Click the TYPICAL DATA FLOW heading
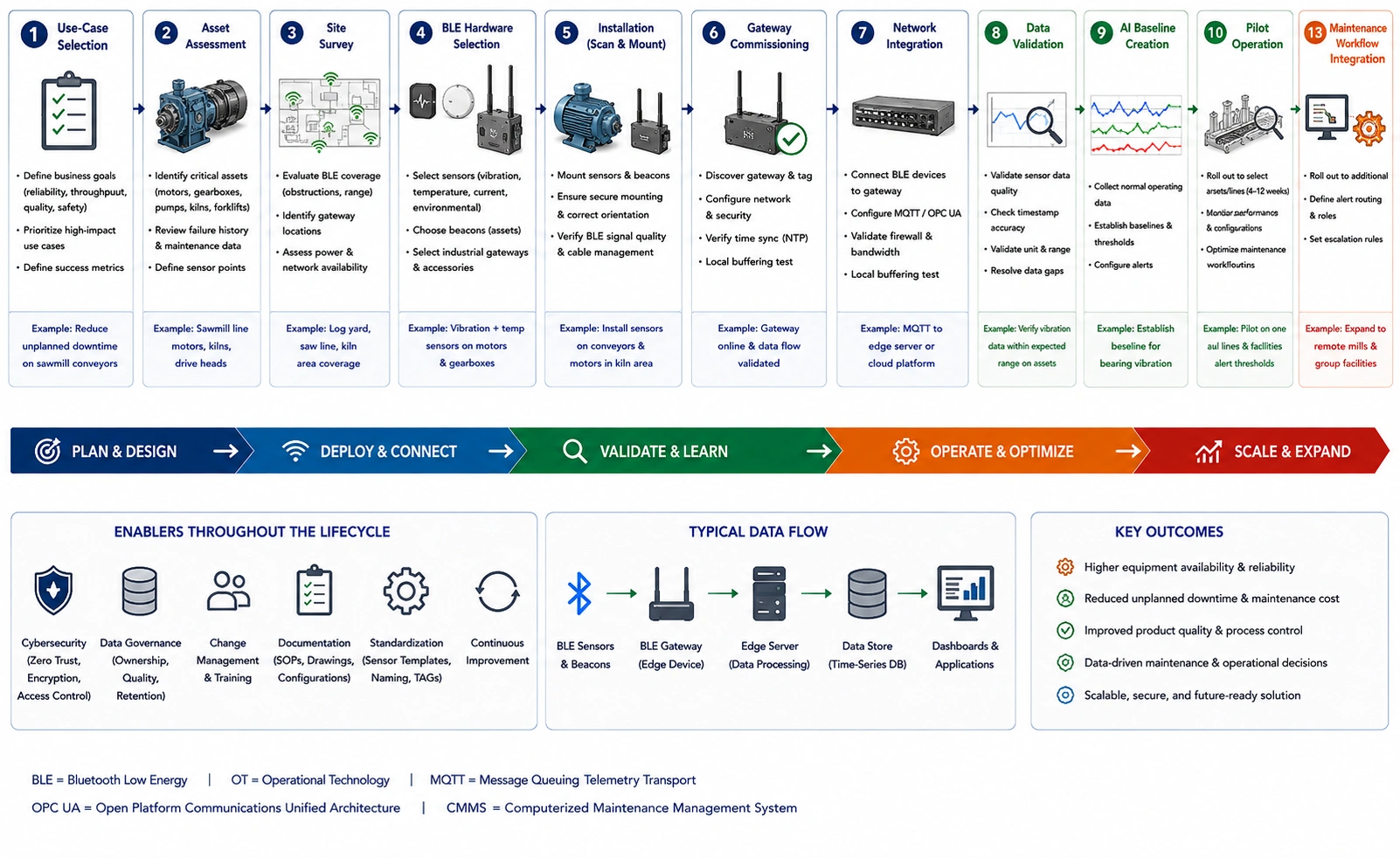The image size is (1400, 858). (758, 532)
